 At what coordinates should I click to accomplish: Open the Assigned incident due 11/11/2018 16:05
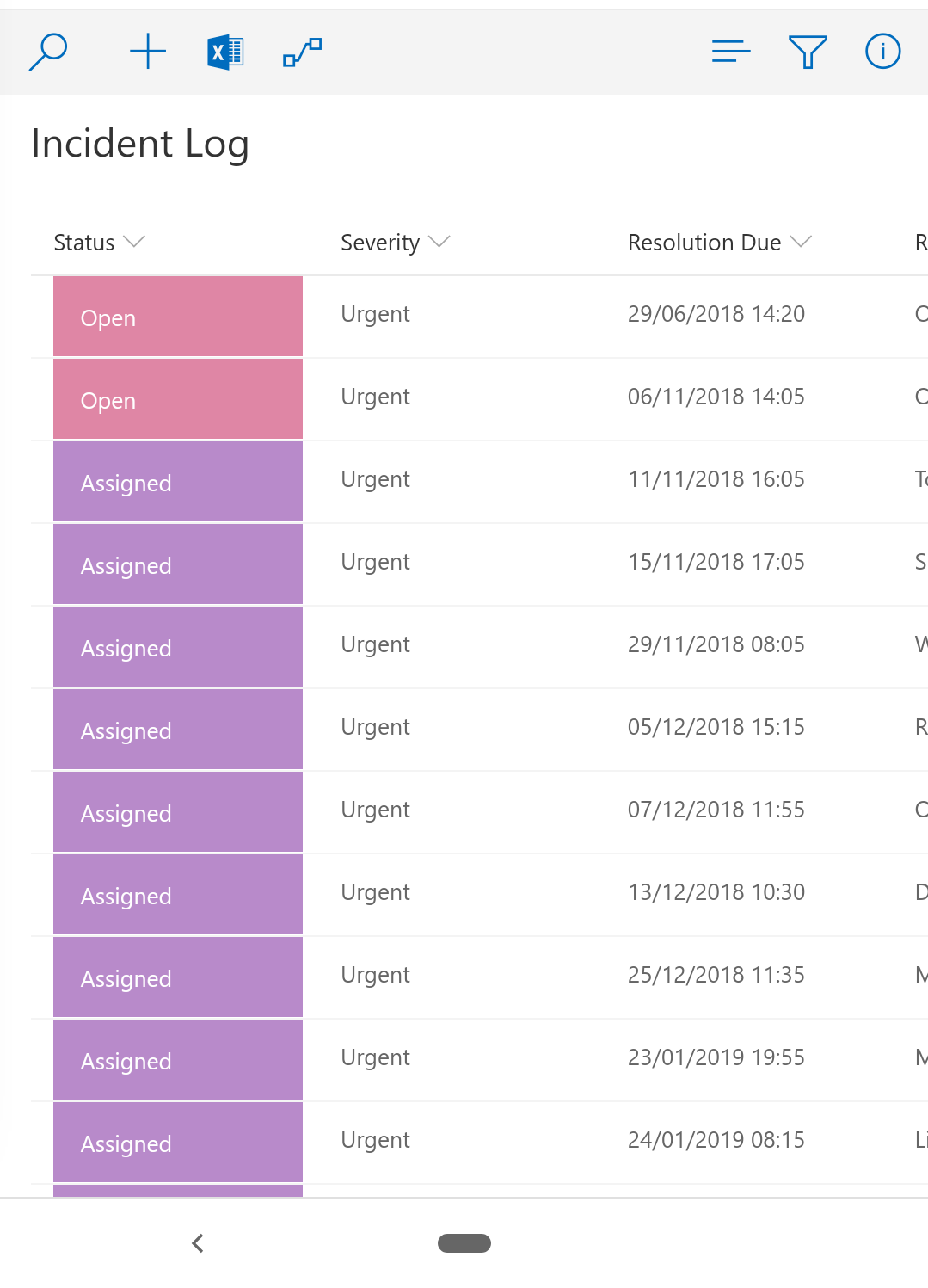pos(177,482)
